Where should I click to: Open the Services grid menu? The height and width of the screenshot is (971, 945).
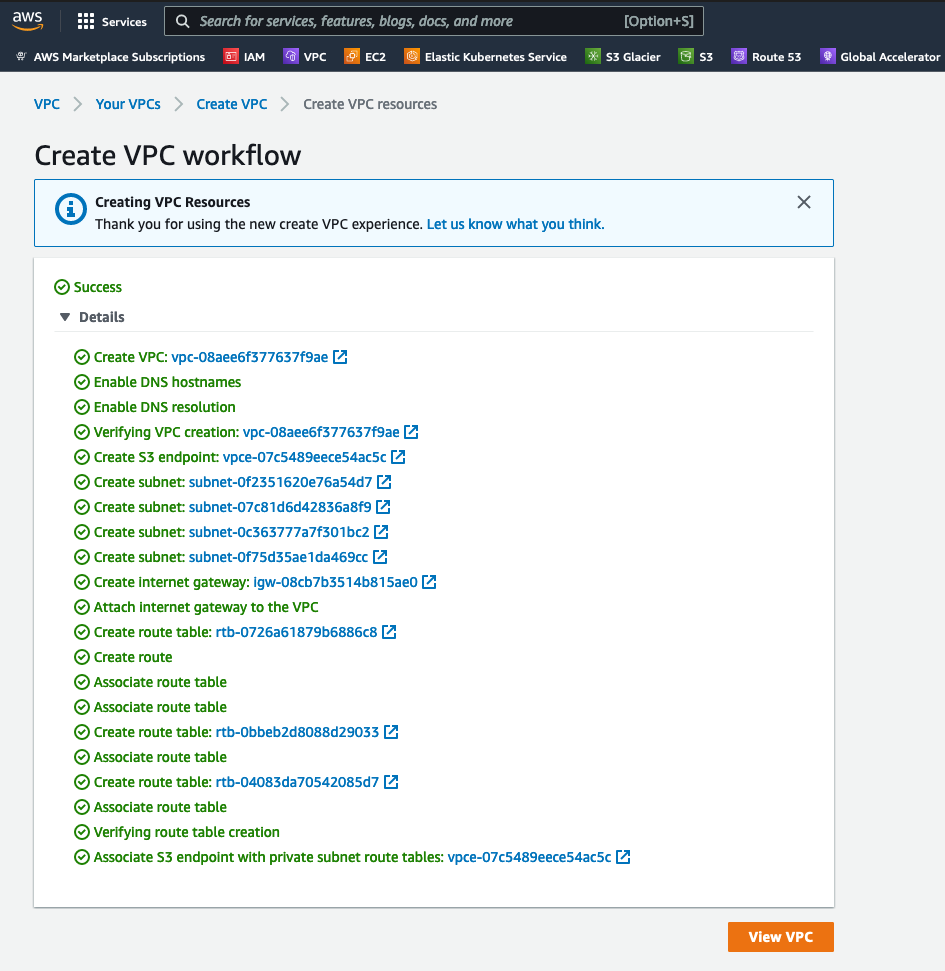[111, 21]
